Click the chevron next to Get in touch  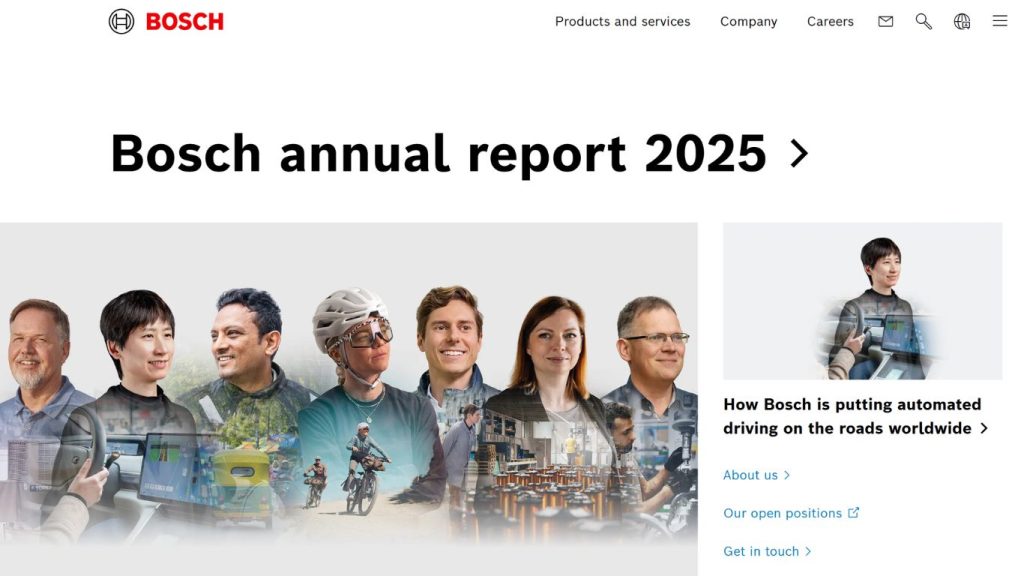click(808, 551)
